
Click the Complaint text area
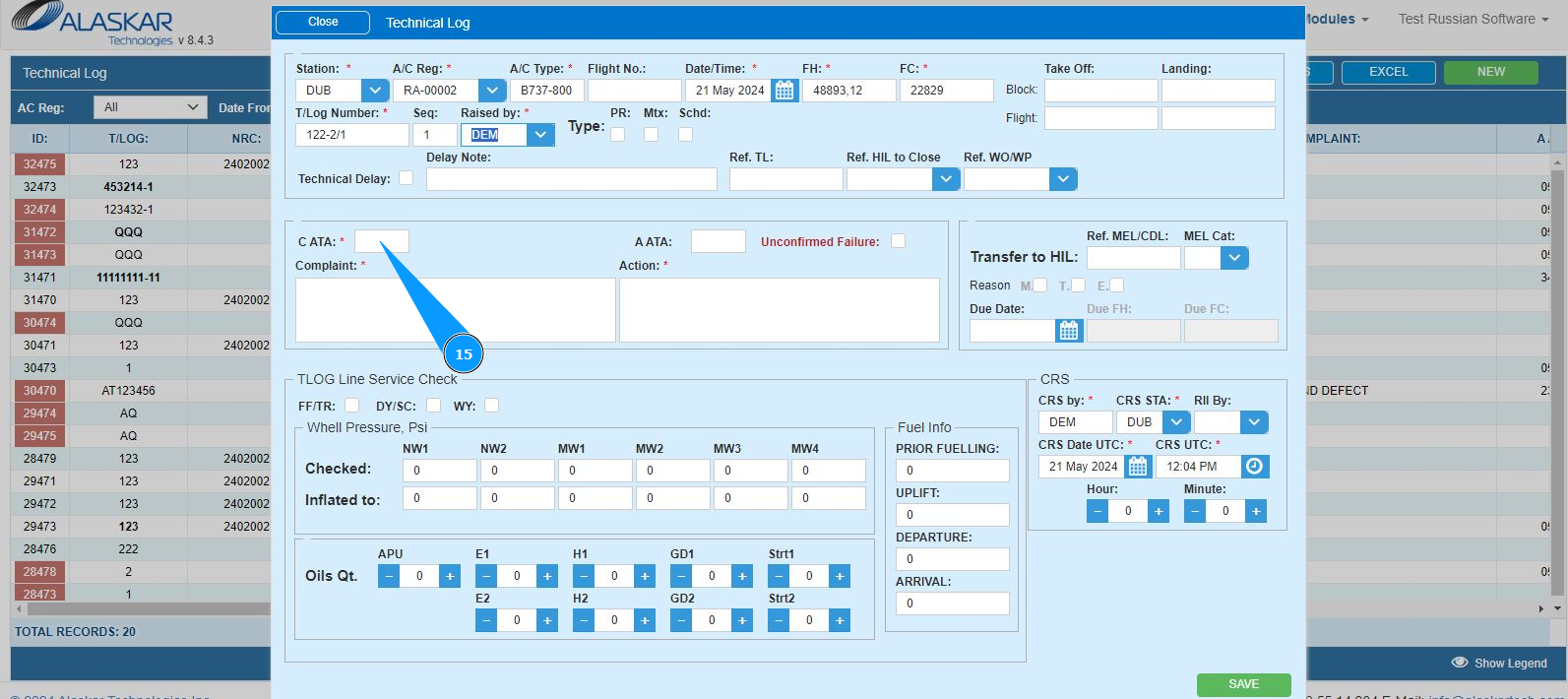coord(455,310)
